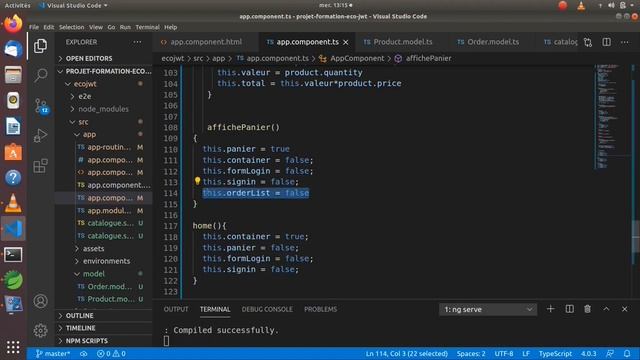Image resolution: width=640 pixels, height=360 pixels.
Task: Click 'Ln 114, Col 3' cursor position
Action: pos(407,353)
